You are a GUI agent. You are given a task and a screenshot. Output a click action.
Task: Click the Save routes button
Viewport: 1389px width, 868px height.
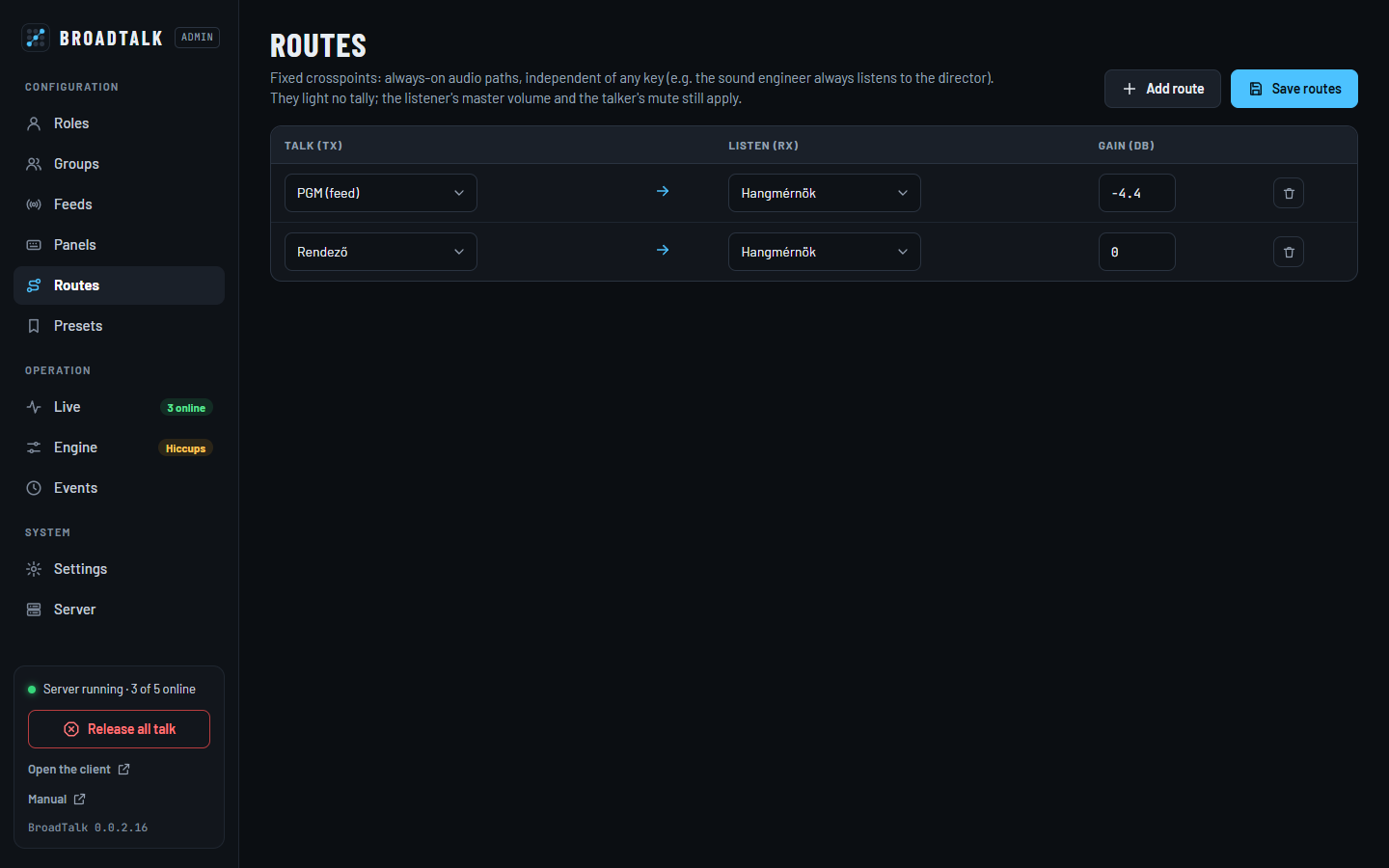click(x=1294, y=89)
